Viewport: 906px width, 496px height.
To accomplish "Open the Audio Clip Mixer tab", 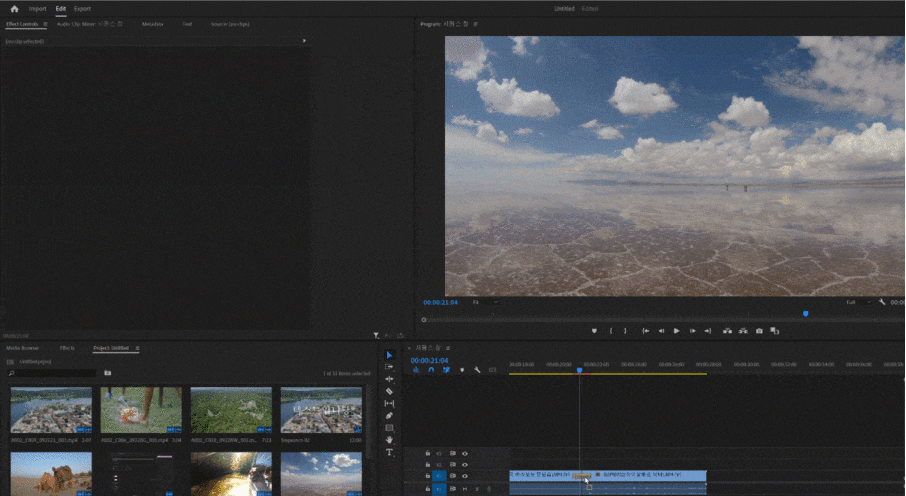I will pyautogui.click(x=90, y=24).
